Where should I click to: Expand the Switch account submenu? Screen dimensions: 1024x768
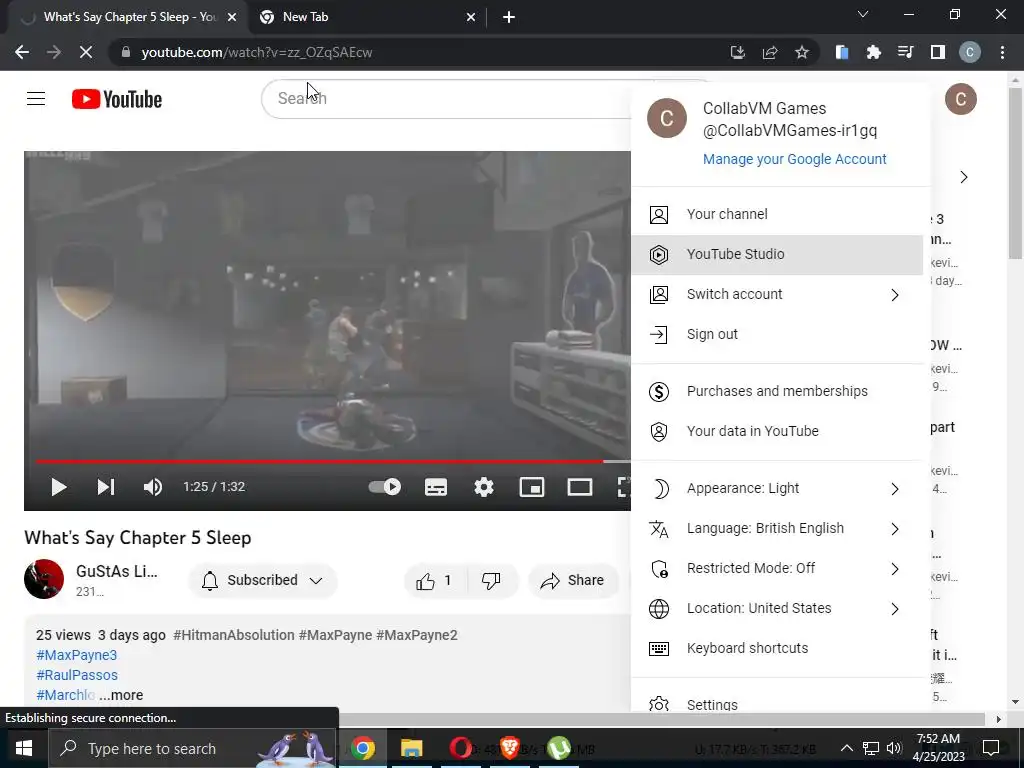(x=777, y=295)
